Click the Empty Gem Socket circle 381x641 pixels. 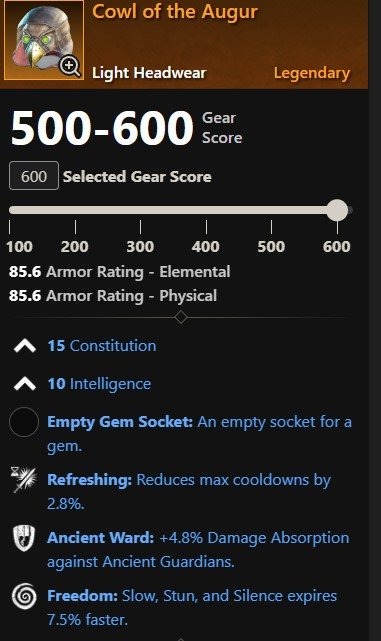click(x=24, y=422)
